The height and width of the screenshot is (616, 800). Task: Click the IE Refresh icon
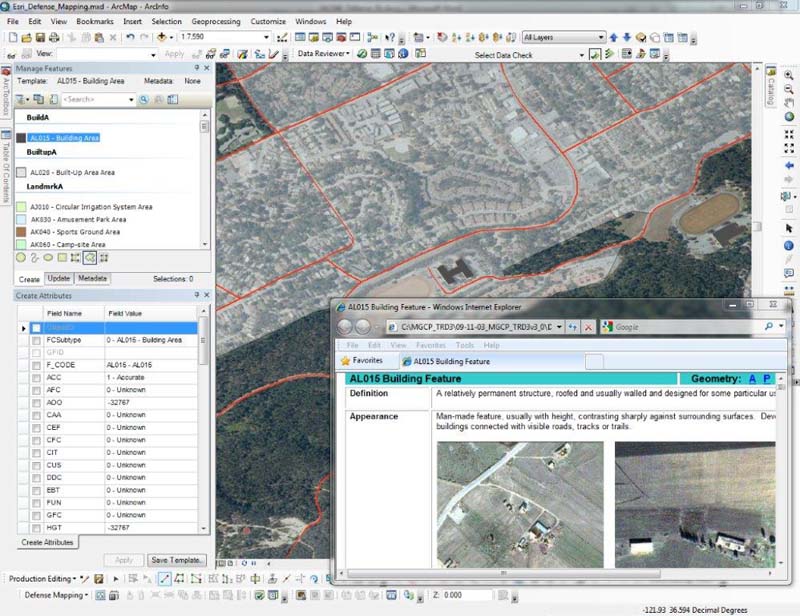[573, 327]
